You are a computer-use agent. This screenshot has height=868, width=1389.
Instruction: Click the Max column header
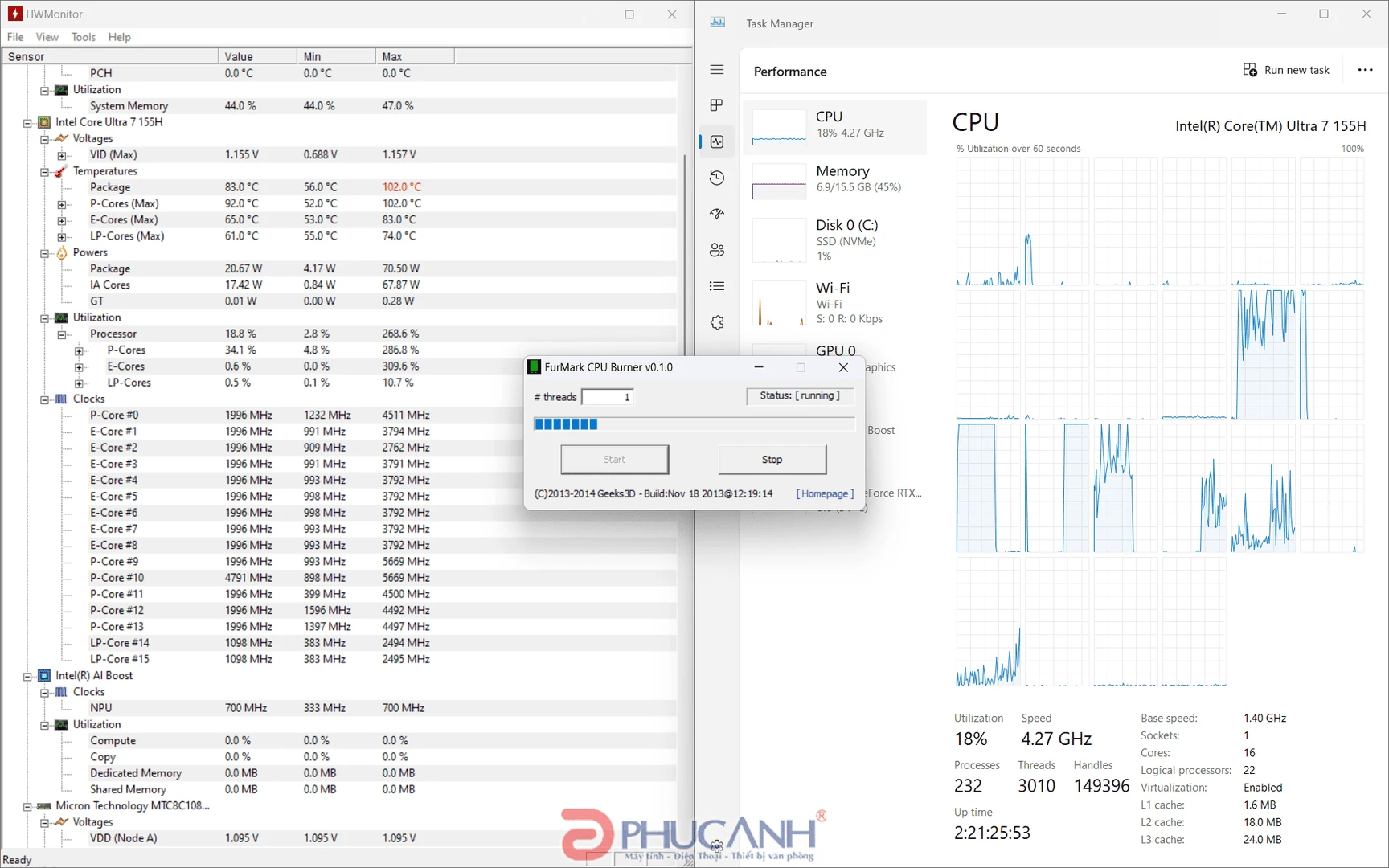(x=415, y=56)
